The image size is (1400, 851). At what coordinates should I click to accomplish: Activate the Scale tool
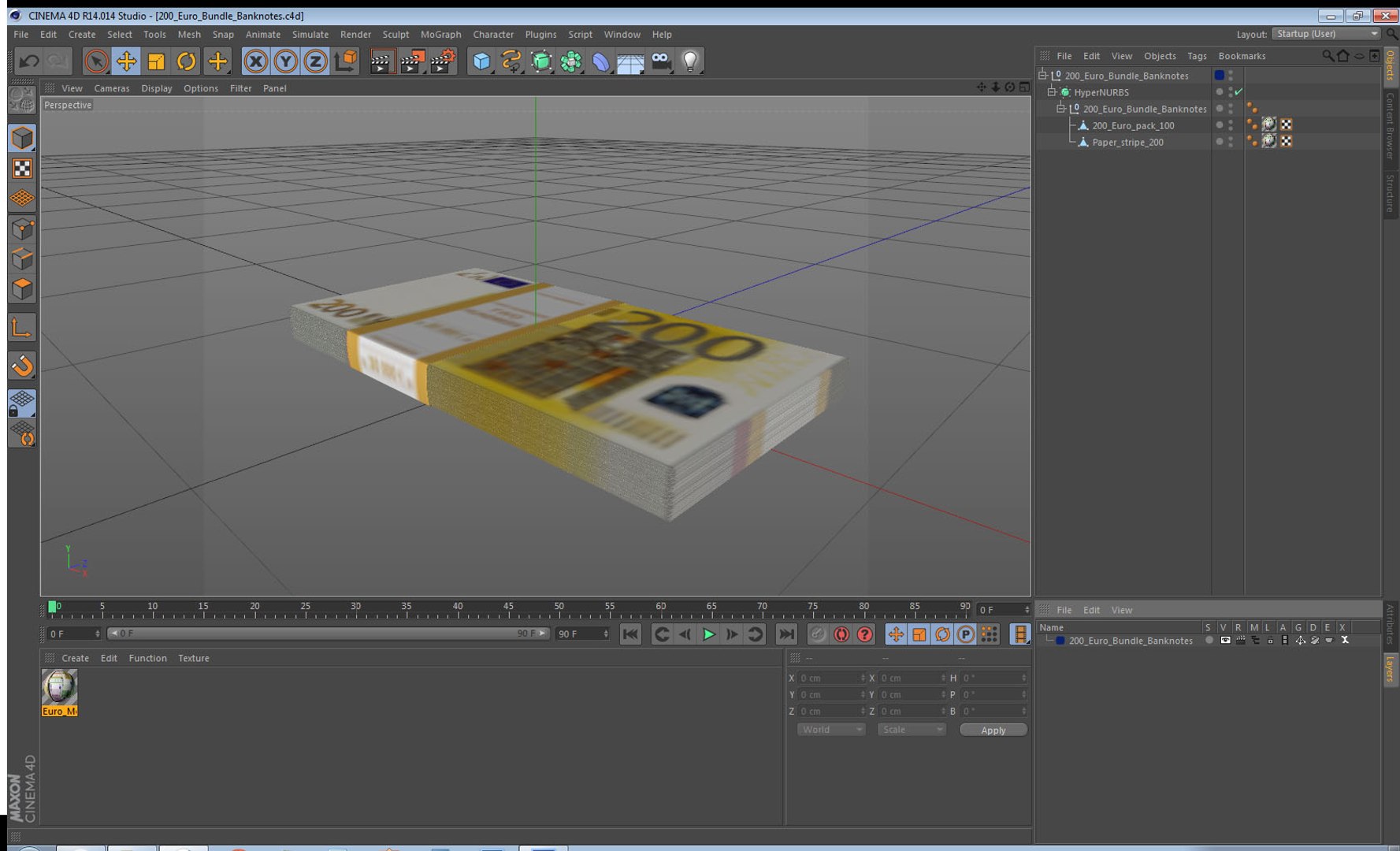pyautogui.click(x=156, y=61)
